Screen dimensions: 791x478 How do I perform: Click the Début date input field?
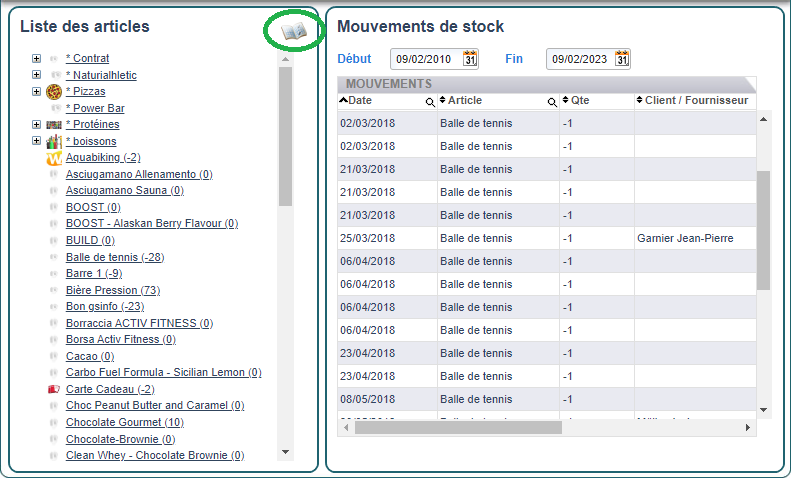[x=424, y=59]
